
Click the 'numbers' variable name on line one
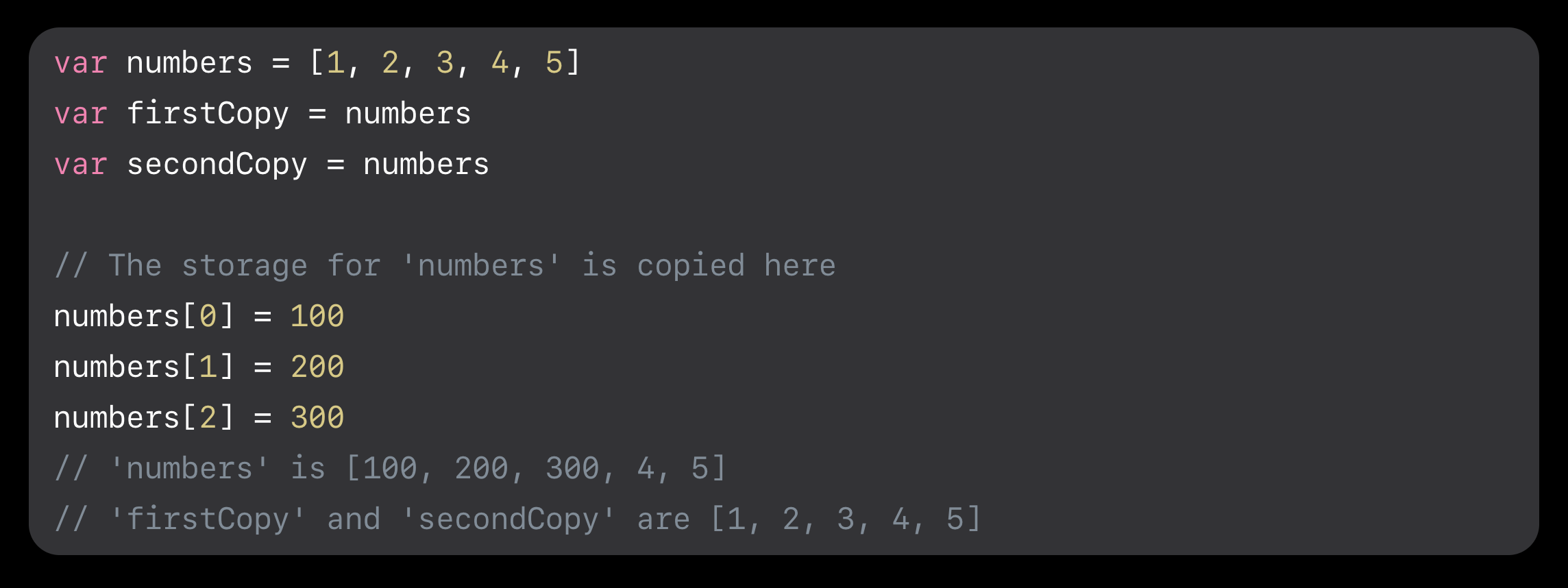coord(190,63)
